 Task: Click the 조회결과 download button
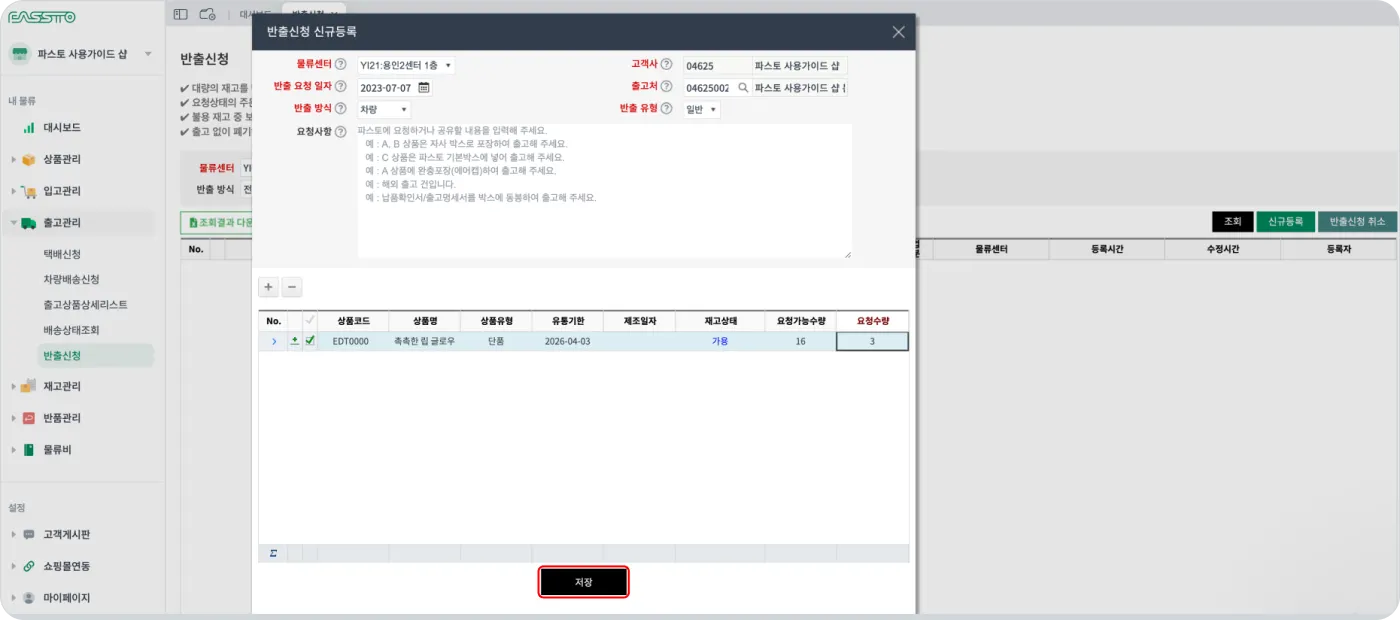click(217, 222)
